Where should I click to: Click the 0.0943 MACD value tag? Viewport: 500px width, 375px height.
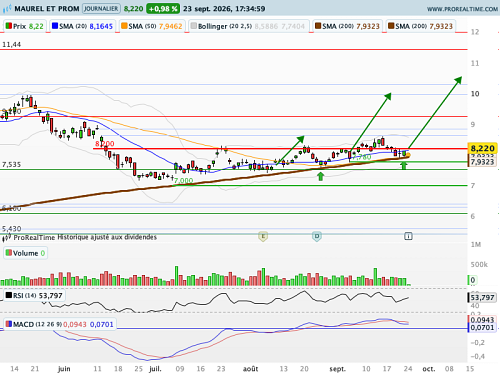point(482,320)
